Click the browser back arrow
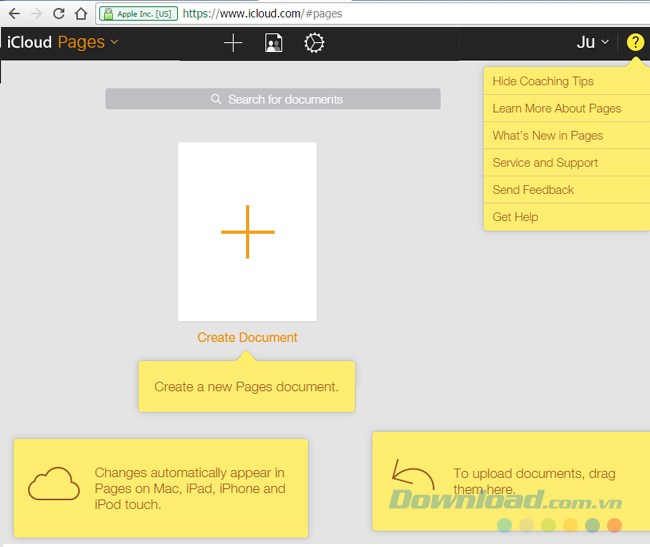Screen dimensions: 650x547 click(14, 14)
